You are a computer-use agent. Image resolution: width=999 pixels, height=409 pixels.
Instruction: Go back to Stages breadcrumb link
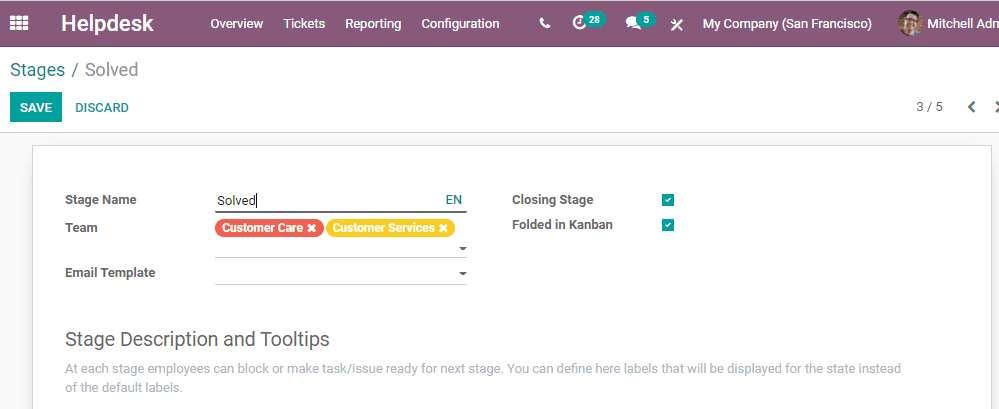pos(38,69)
